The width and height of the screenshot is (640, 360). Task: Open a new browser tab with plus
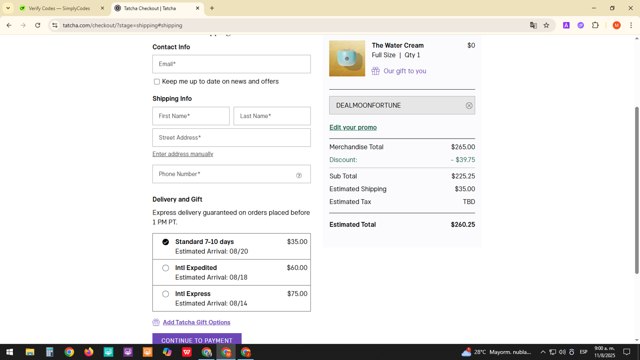(x=212, y=8)
